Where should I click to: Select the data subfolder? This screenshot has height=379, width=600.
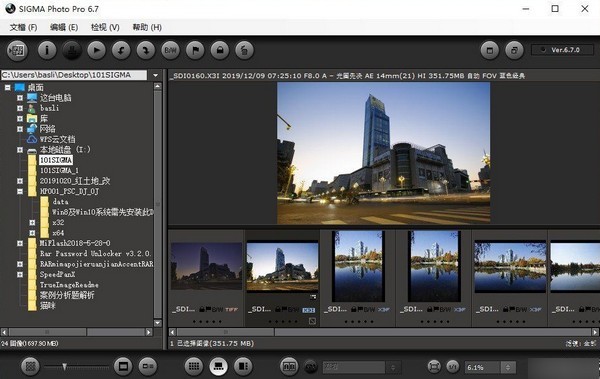(60, 201)
